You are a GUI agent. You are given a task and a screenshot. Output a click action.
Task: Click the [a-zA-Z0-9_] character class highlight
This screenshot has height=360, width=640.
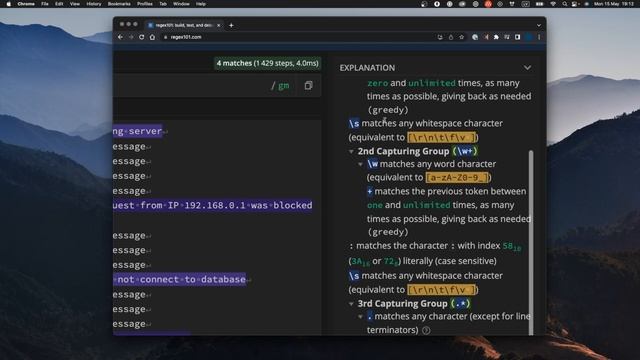457,178
